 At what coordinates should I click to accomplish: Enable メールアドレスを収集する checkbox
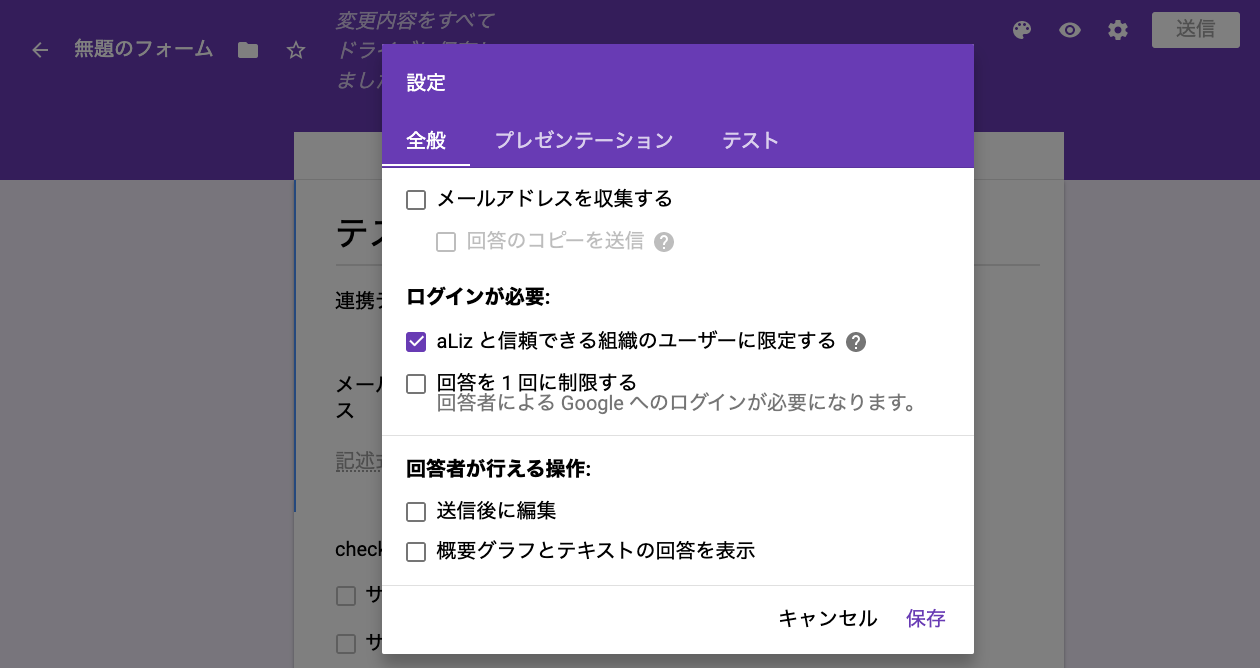coord(416,199)
